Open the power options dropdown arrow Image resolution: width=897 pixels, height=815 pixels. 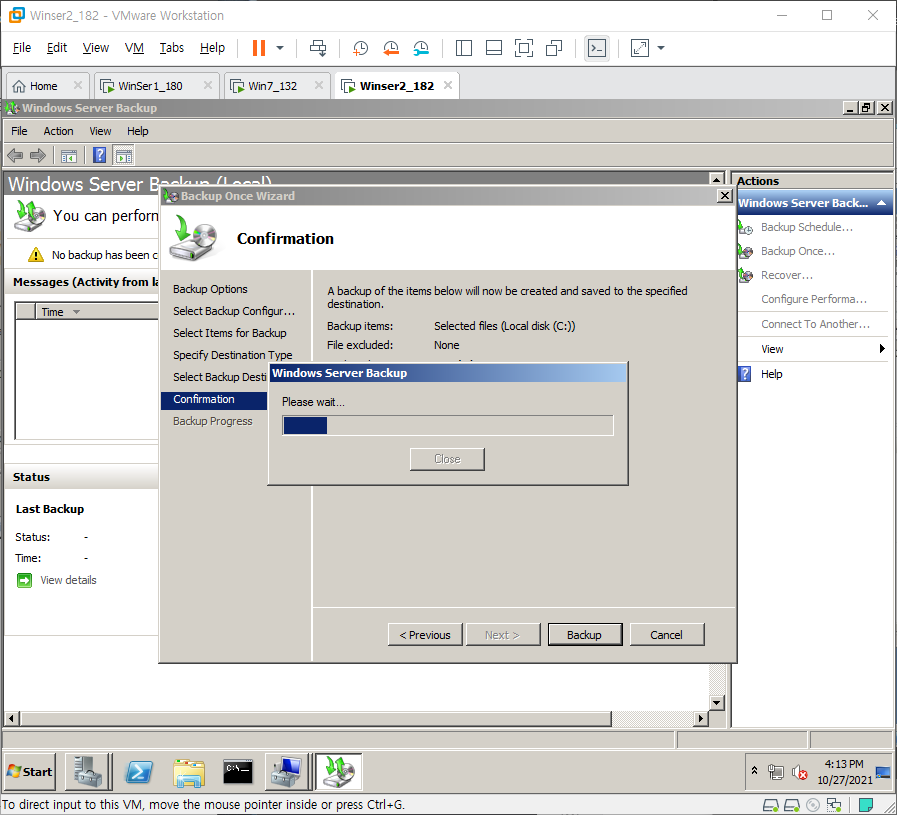(280, 48)
